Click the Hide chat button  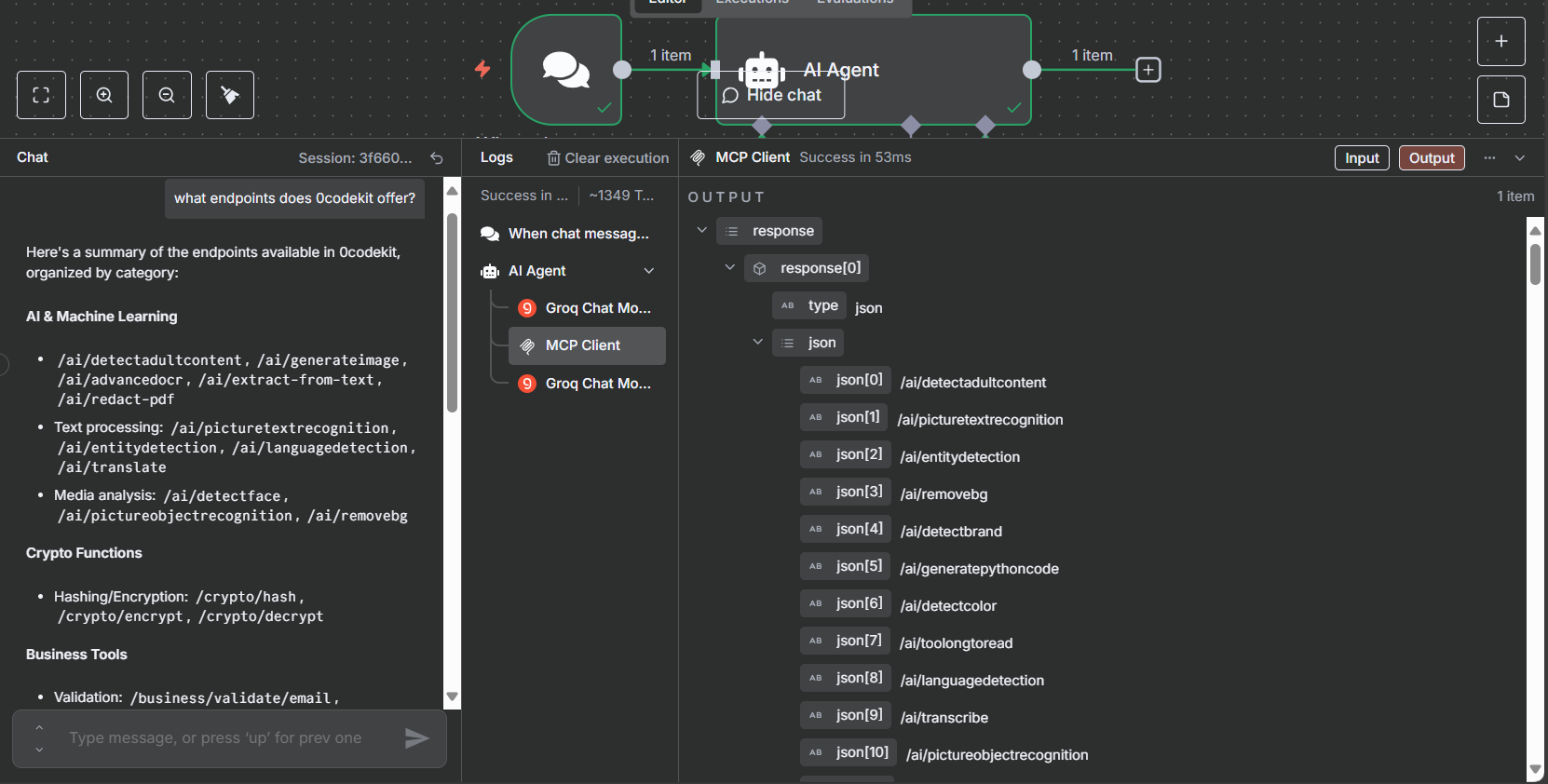click(771, 95)
